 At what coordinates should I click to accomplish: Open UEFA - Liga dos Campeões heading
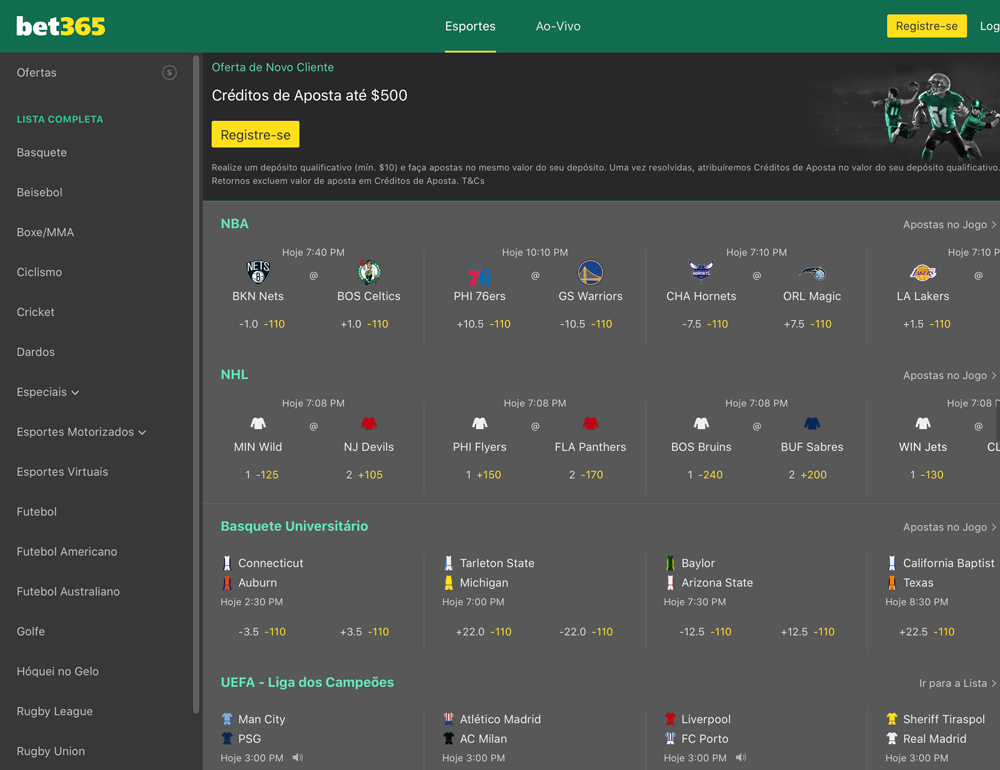pyautogui.click(x=307, y=682)
